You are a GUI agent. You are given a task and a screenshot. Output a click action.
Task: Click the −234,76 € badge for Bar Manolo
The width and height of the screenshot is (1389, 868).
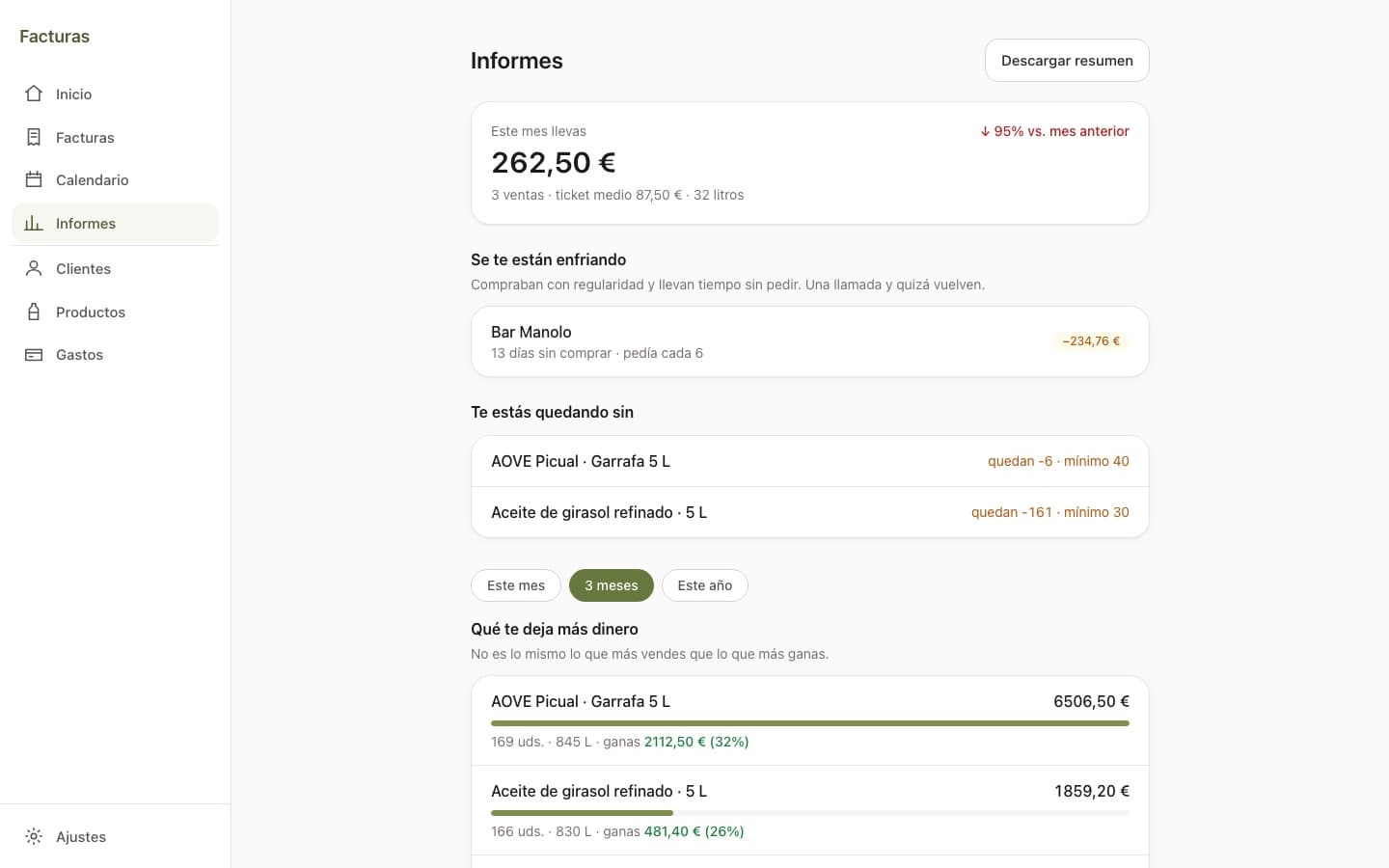coord(1091,340)
